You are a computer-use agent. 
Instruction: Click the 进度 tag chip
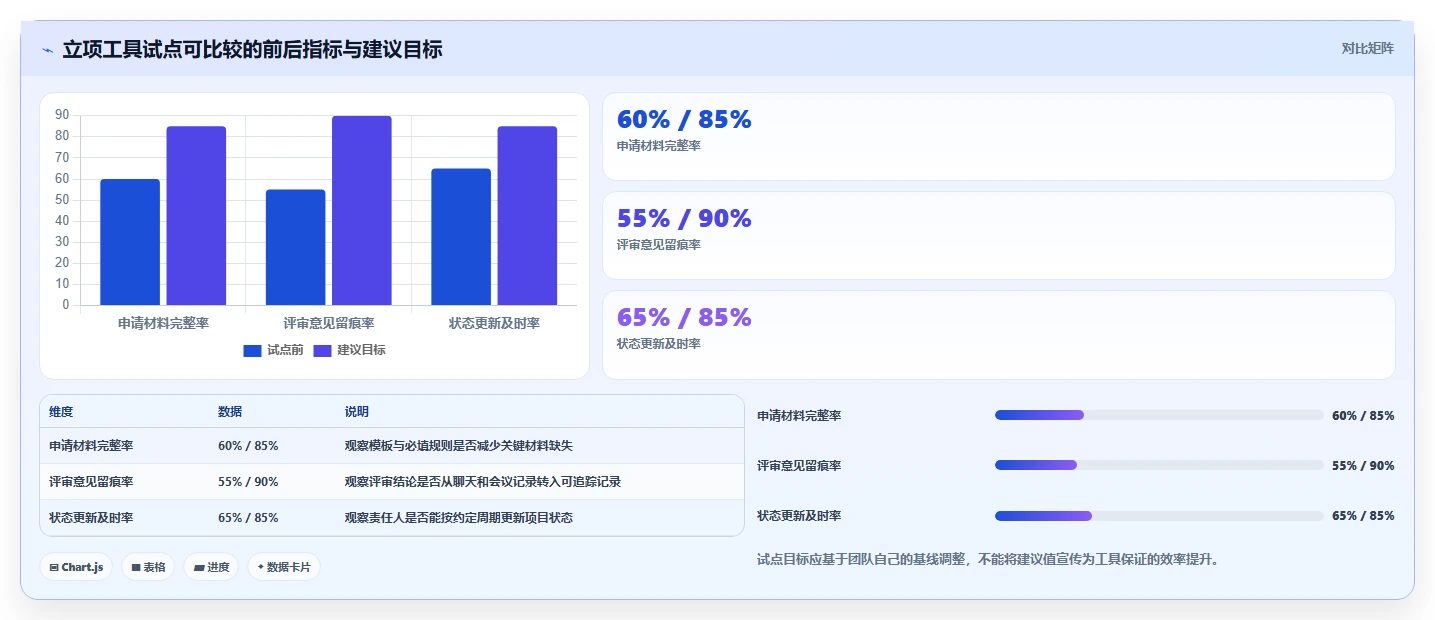click(x=211, y=567)
